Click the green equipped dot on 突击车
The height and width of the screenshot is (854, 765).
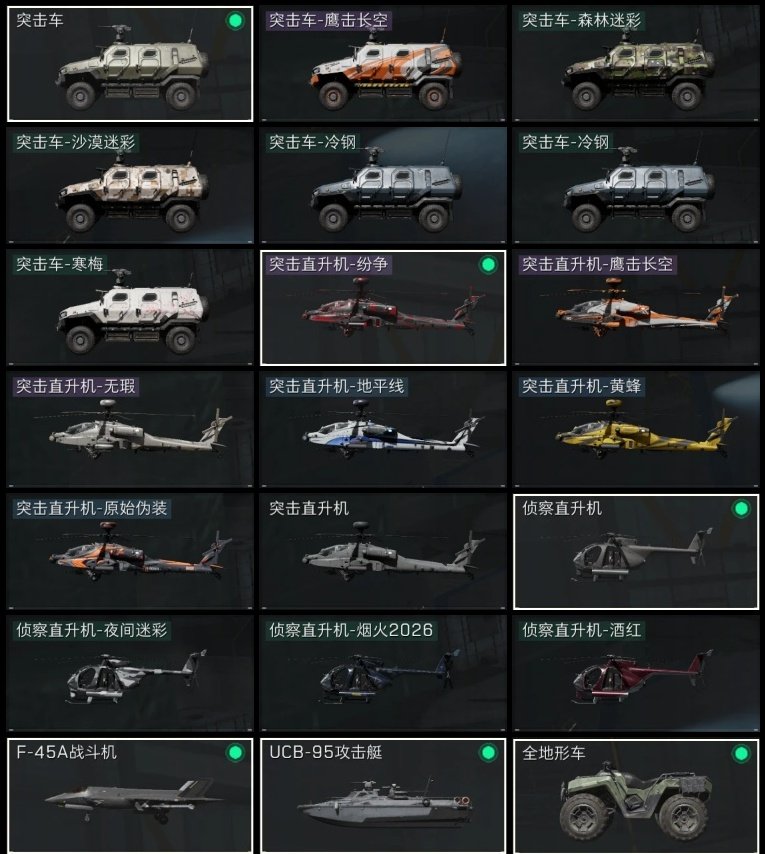(235, 21)
